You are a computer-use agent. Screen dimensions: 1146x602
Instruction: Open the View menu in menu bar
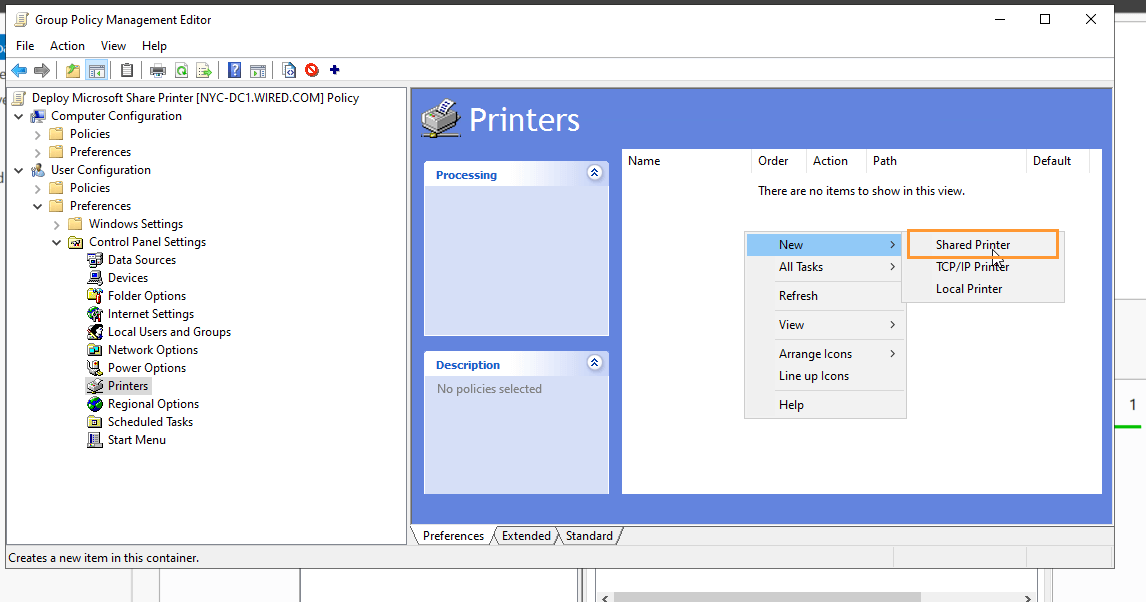(113, 45)
